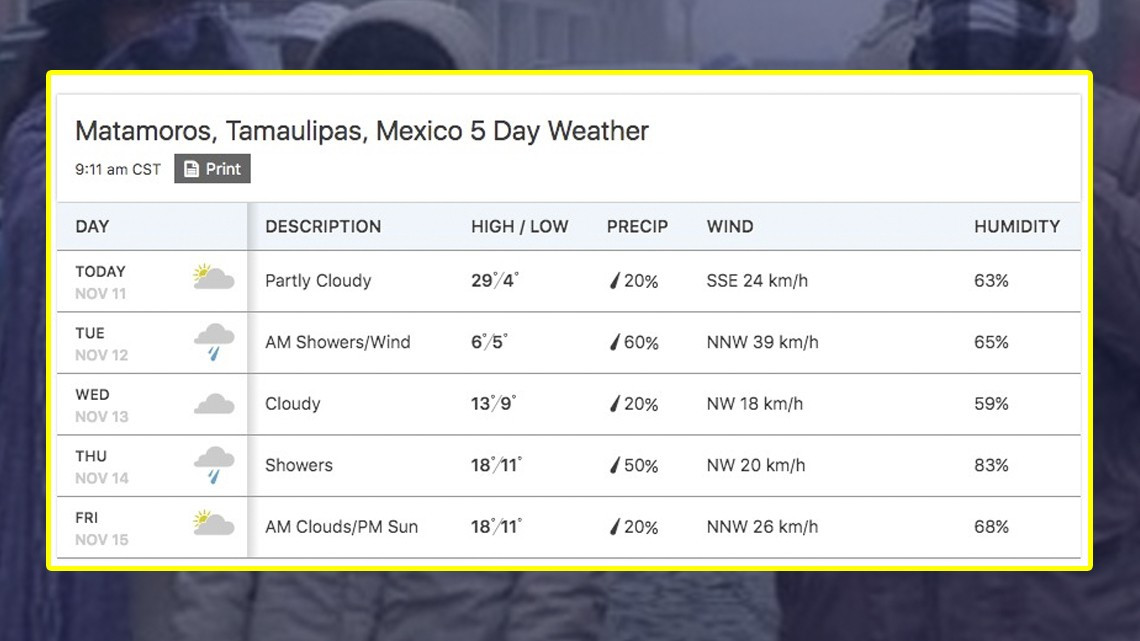Viewport: 1140px width, 641px height.
Task: Open the full forecast for TODAY Nov 11
Action: click(x=101, y=280)
